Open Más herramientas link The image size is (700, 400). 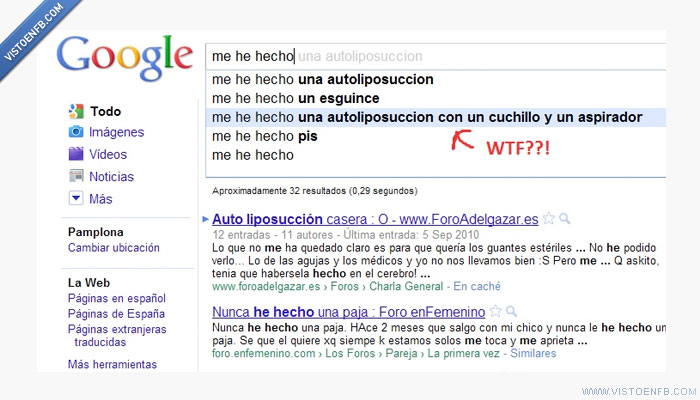coord(112,364)
